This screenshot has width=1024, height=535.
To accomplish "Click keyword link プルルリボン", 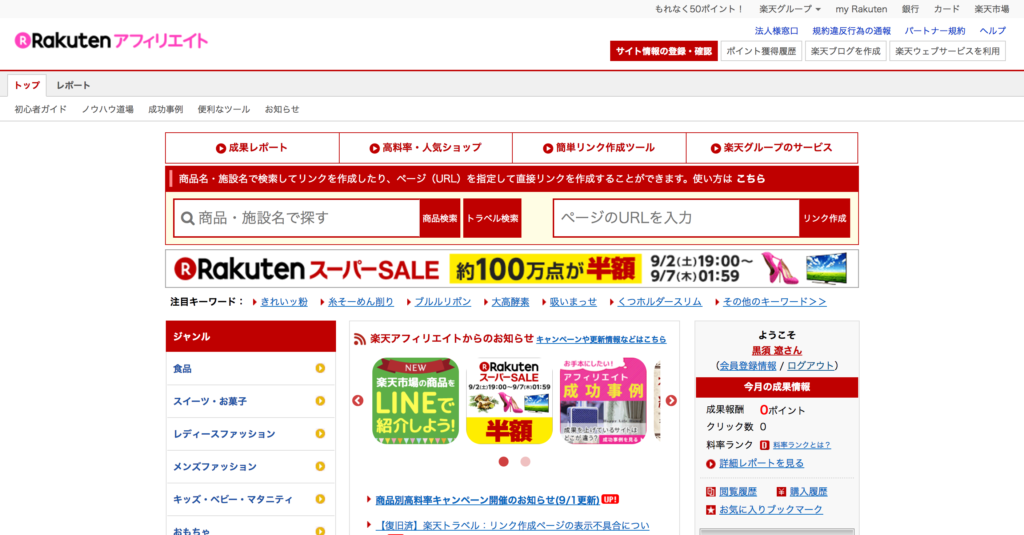I will (x=443, y=302).
